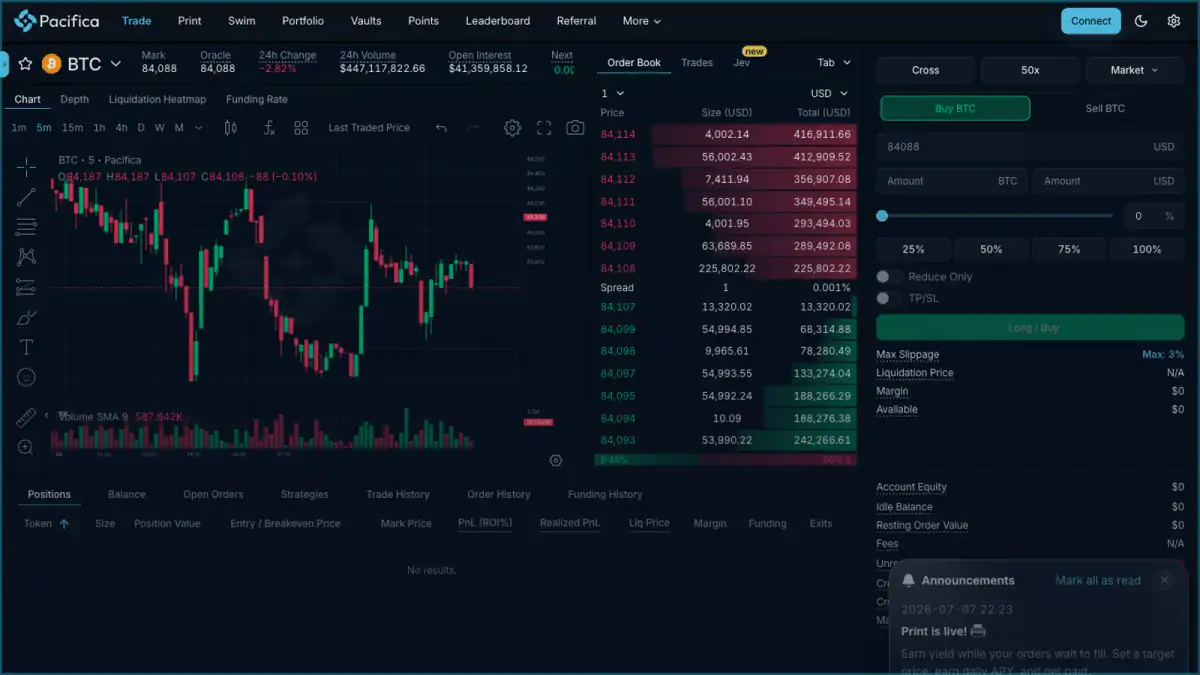1200x675 pixels.
Task: Open the indicators (fx) menu
Action: tap(269, 128)
